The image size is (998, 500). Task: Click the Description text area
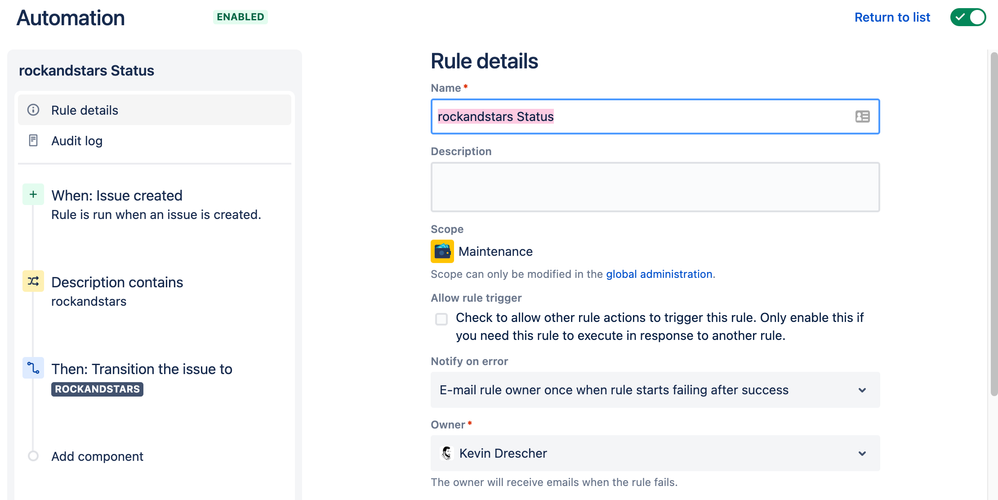point(655,187)
